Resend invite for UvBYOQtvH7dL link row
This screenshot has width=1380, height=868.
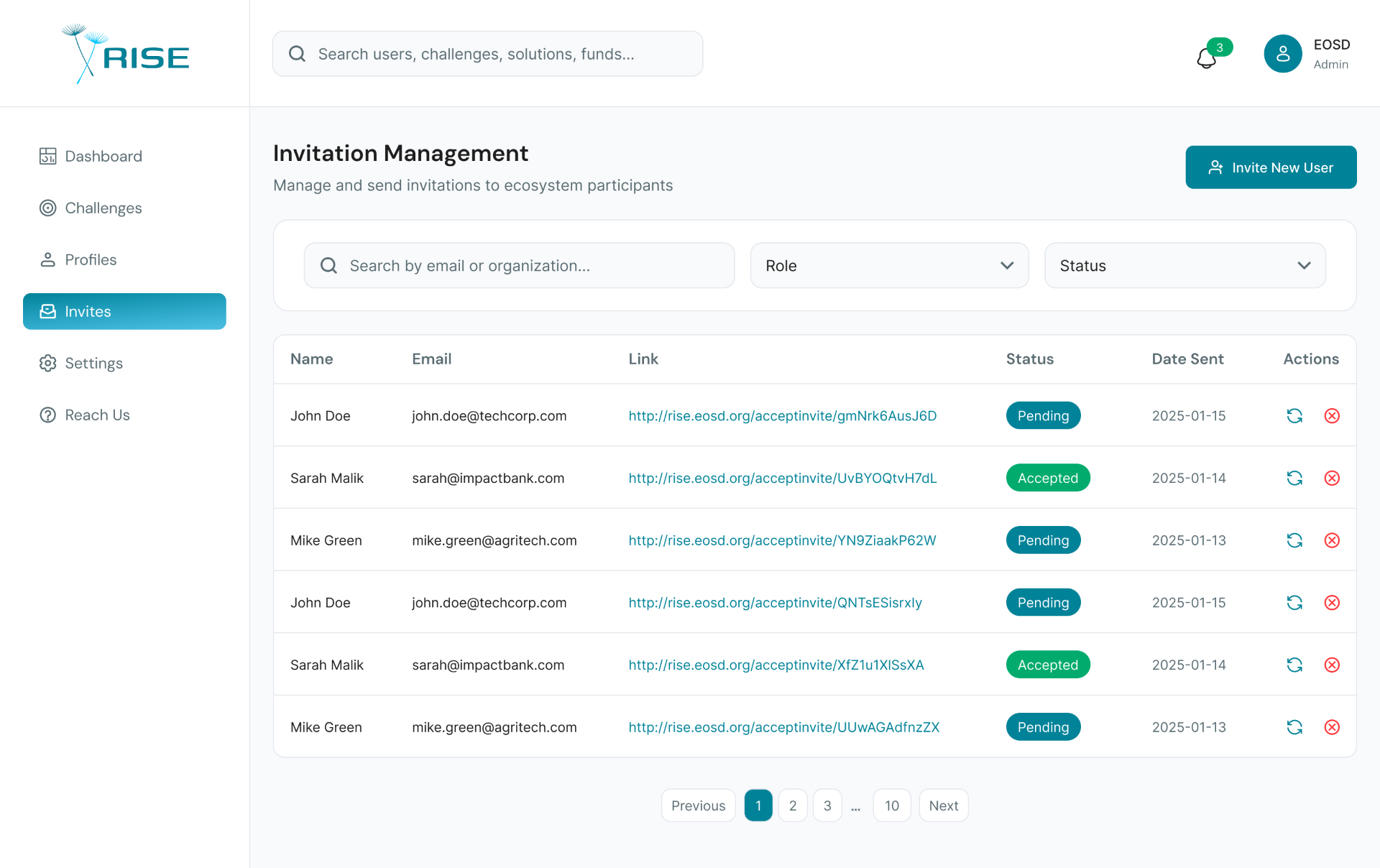(1294, 478)
